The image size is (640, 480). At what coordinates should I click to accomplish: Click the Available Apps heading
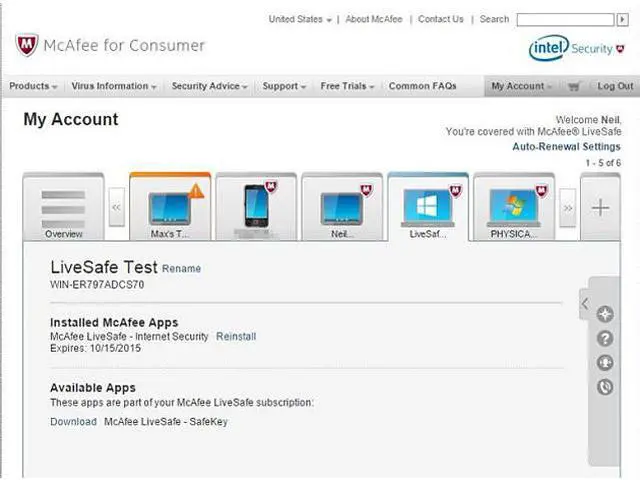93,388
